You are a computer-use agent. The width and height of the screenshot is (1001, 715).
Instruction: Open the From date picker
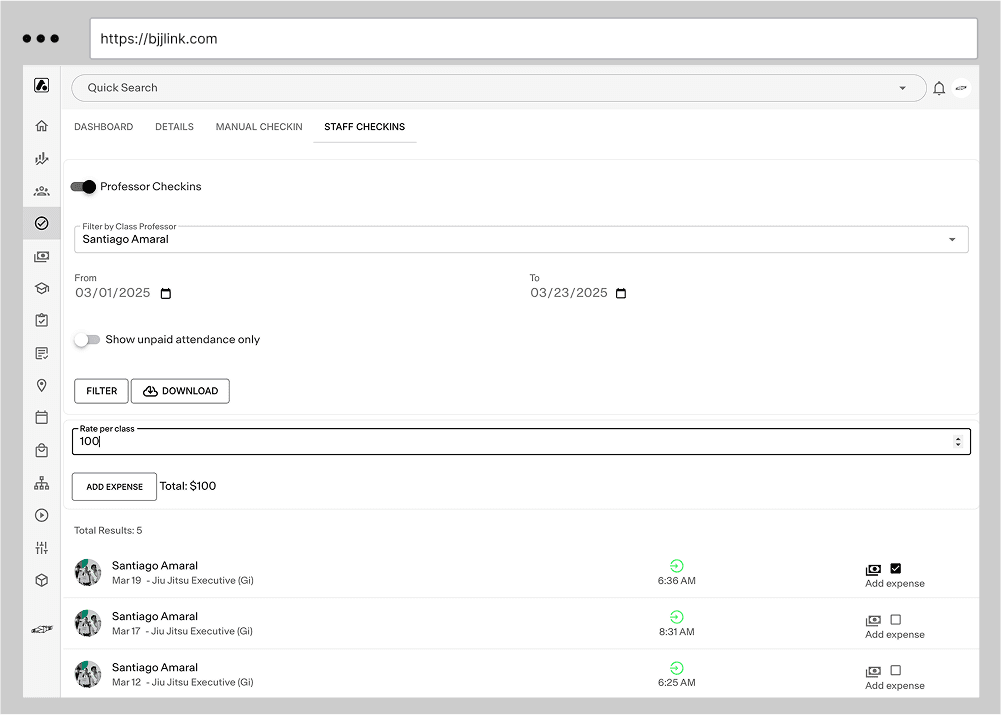(x=166, y=293)
